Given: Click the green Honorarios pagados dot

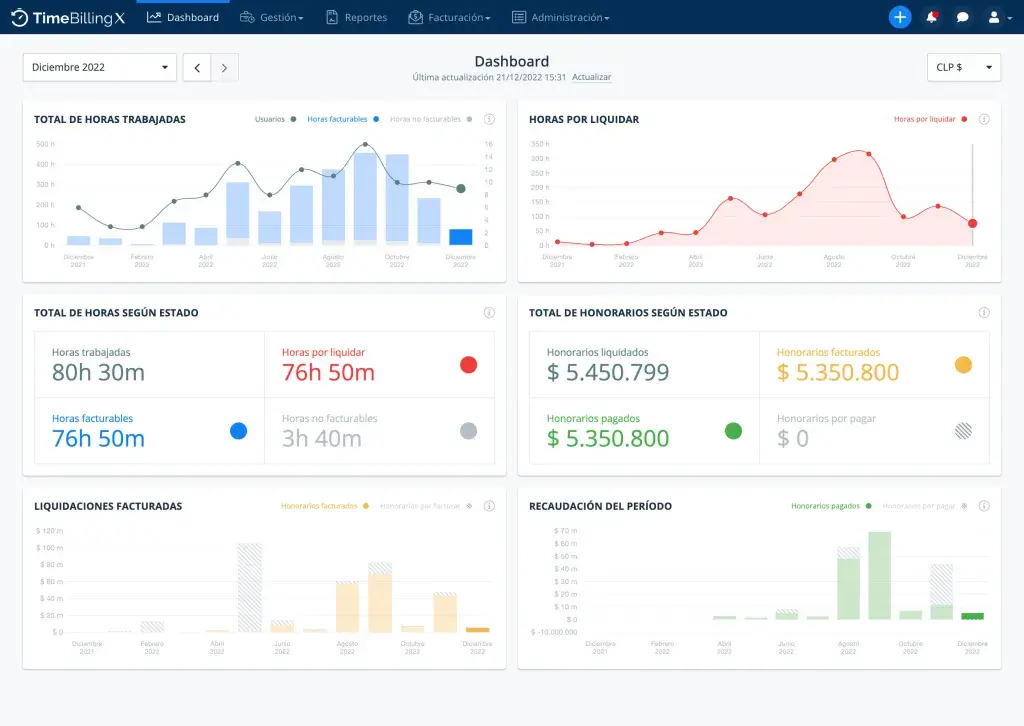Looking at the screenshot, I should (x=733, y=431).
